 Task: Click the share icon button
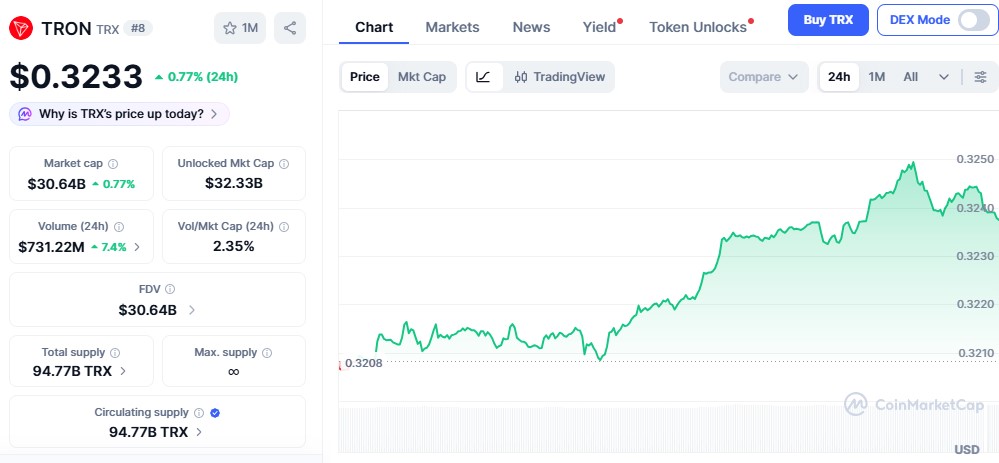pyautogui.click(x=290, y=28)
